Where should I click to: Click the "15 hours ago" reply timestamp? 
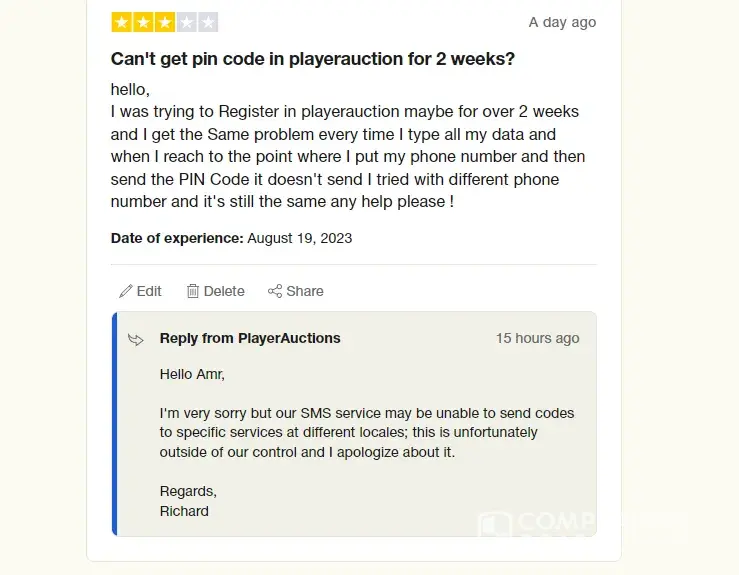point(537,338)
